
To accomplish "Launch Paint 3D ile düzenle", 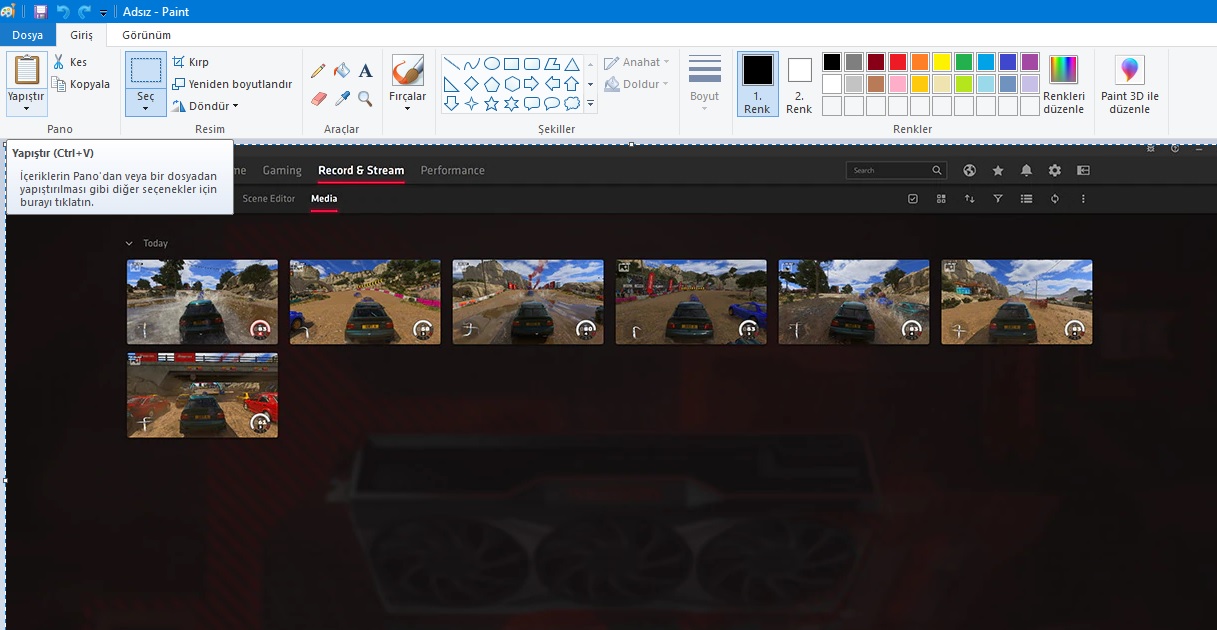I will (1129, 84).
